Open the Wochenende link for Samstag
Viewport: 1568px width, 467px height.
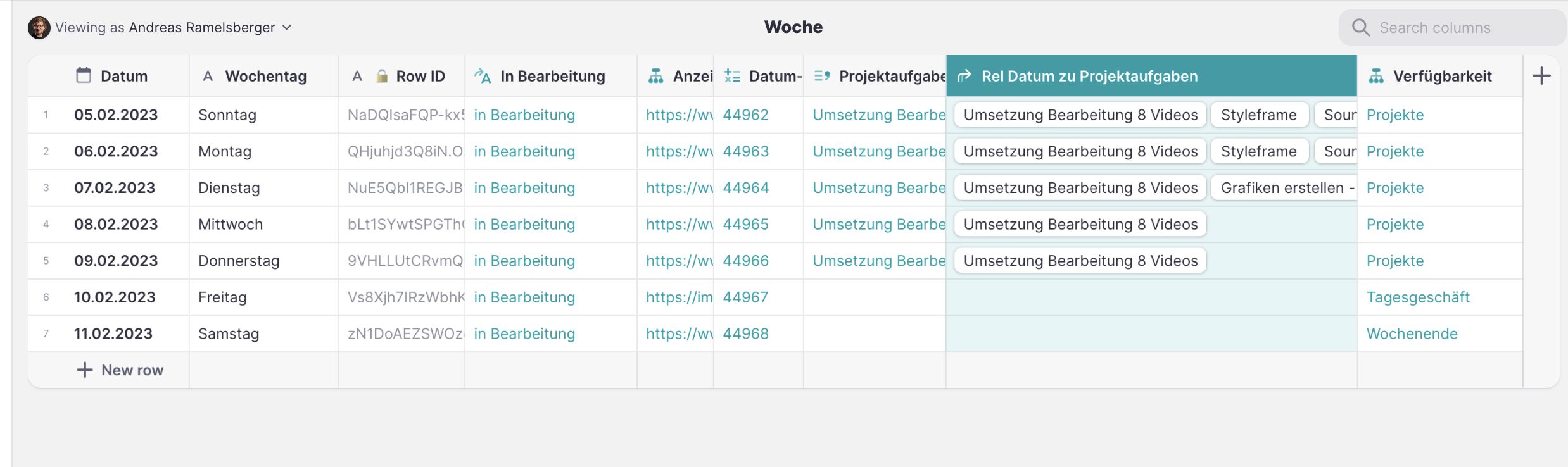pyautogui.click(x=1412, y=334)
